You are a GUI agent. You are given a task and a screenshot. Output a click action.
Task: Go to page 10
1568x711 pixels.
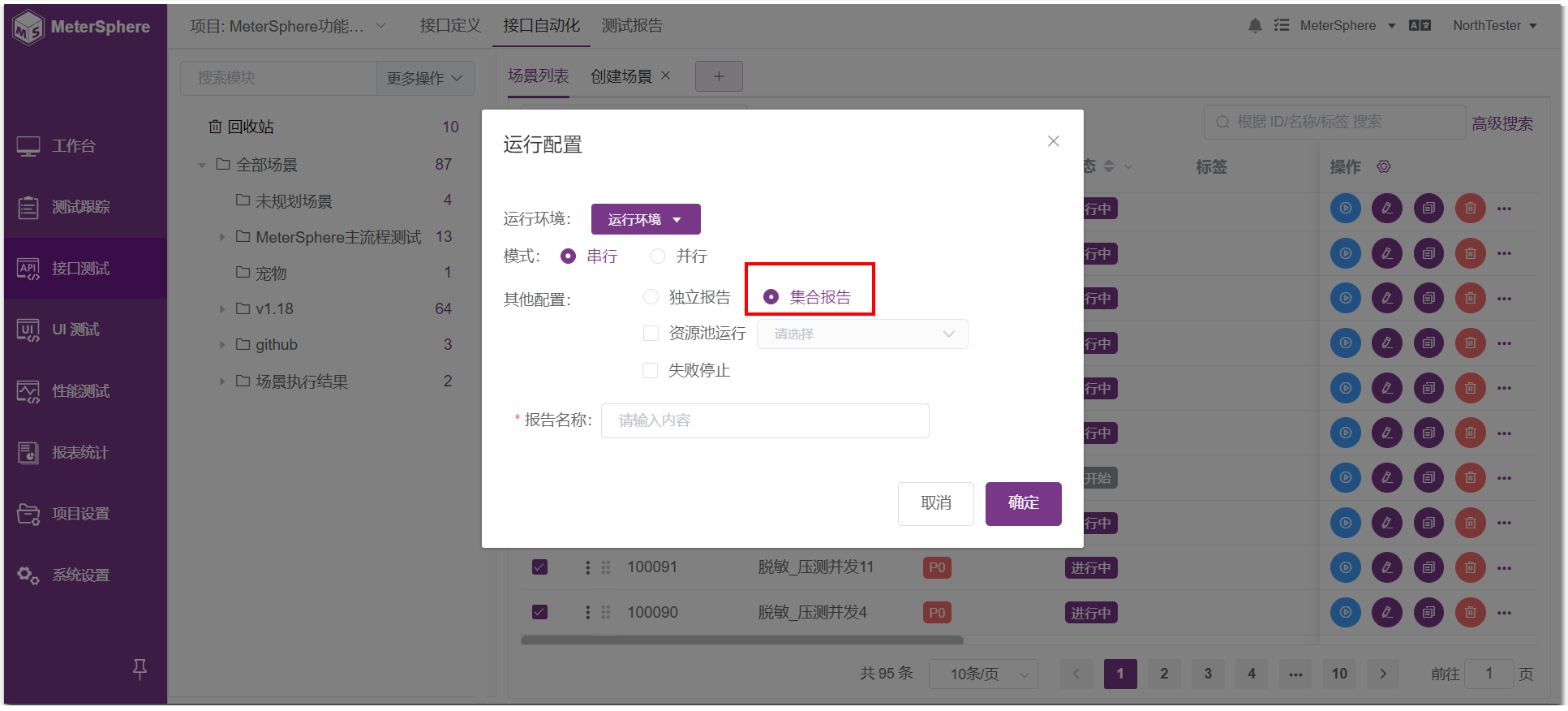tap(1339, 674)
